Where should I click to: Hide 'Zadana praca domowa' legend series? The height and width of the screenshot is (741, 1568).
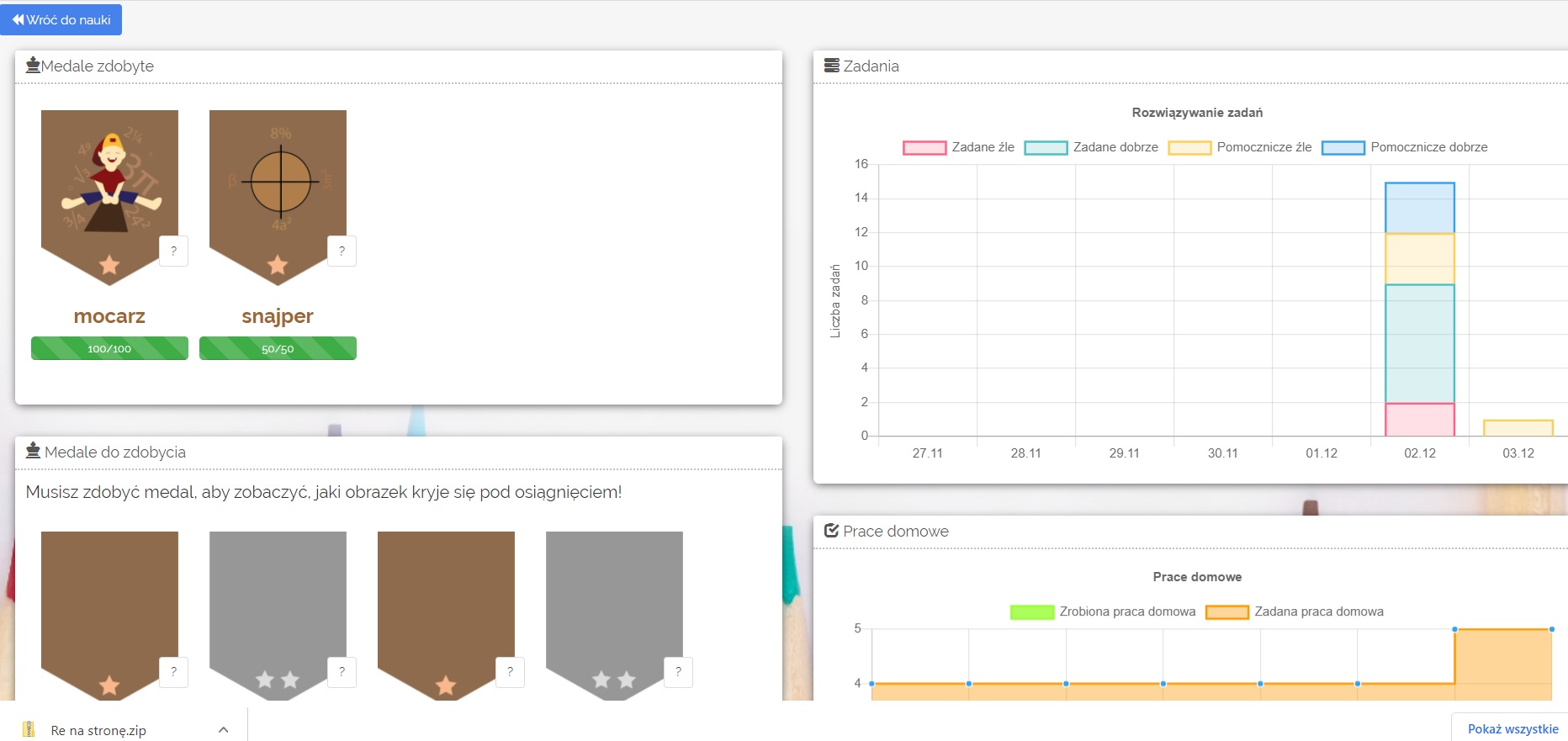tap(1295, 612)
